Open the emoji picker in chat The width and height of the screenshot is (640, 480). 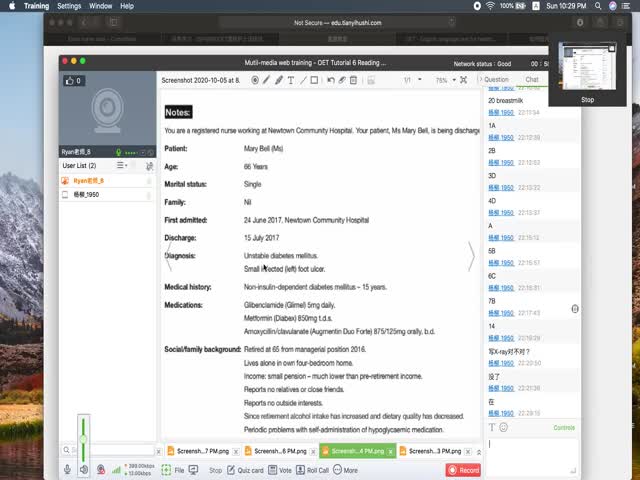[x=503, y=428]
